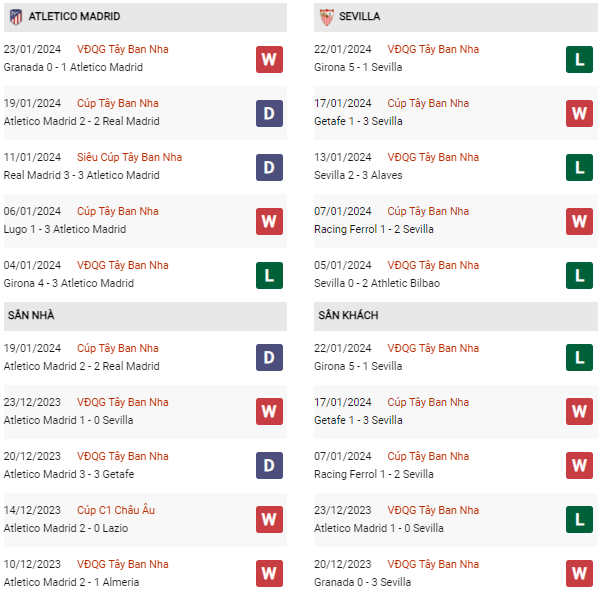
Task: Click L badge for Sevilla 0-2 Athletic Bilbao
Action: click(579, 275)
